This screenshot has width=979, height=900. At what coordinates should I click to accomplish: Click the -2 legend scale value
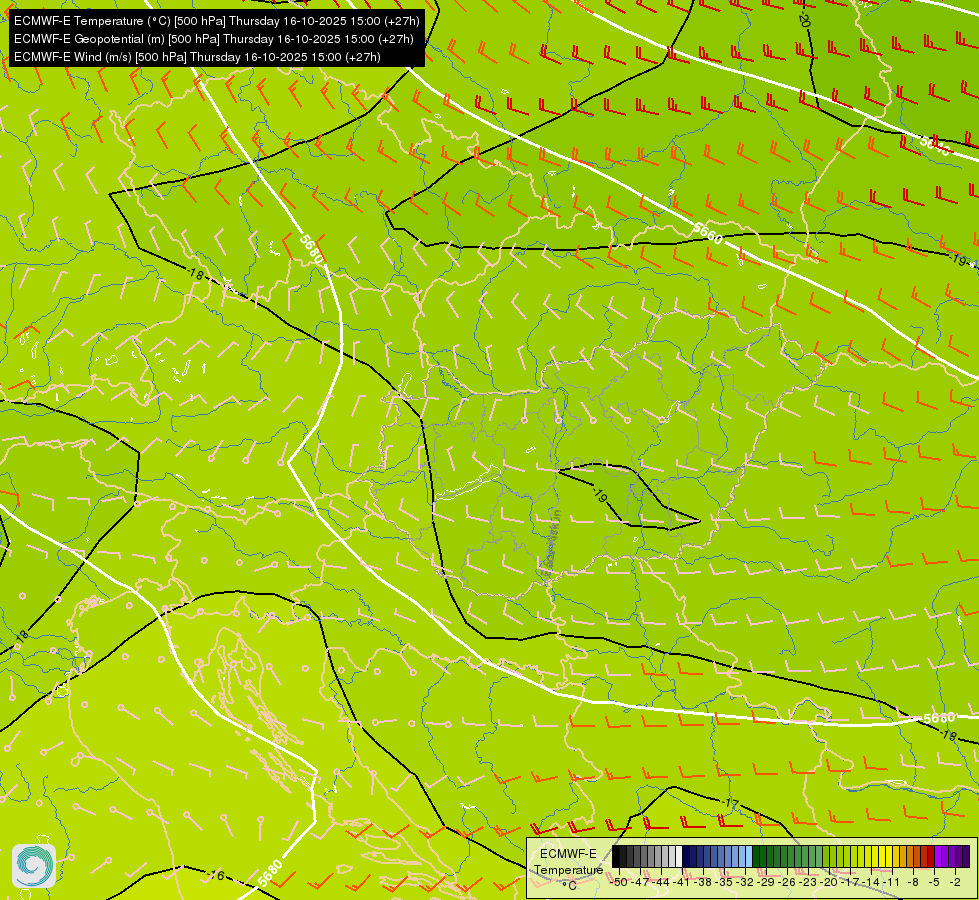click(955, 882)
